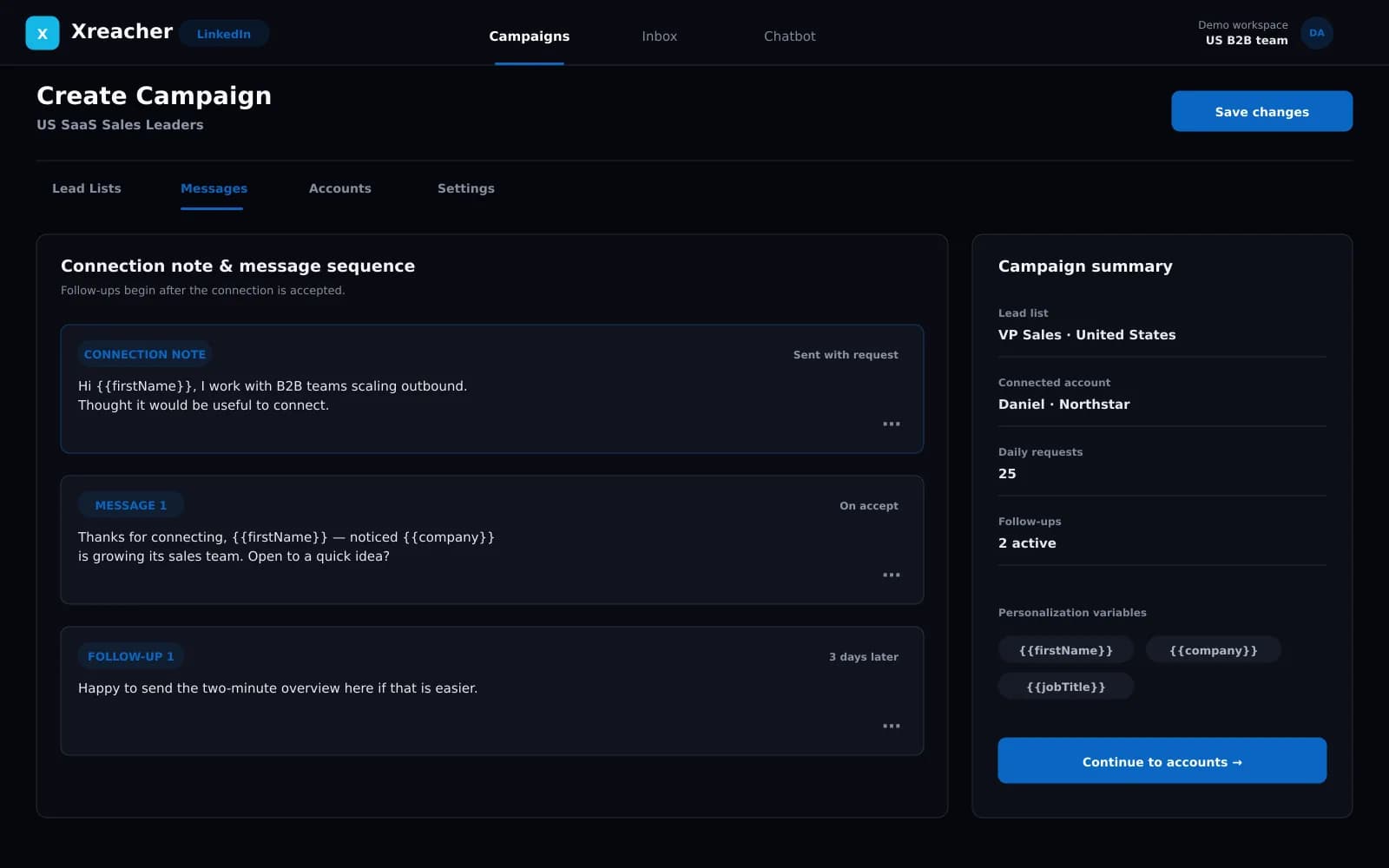This screenshot has width=1389, height=868.
Task: Open the Chatbot nav tab
Action: click(x=790, y=36)
